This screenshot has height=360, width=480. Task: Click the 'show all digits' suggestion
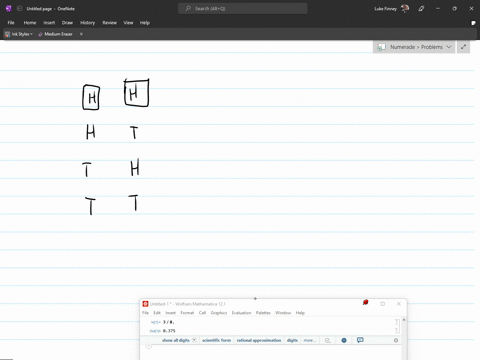pyautogui.click(x=176, y=340)
